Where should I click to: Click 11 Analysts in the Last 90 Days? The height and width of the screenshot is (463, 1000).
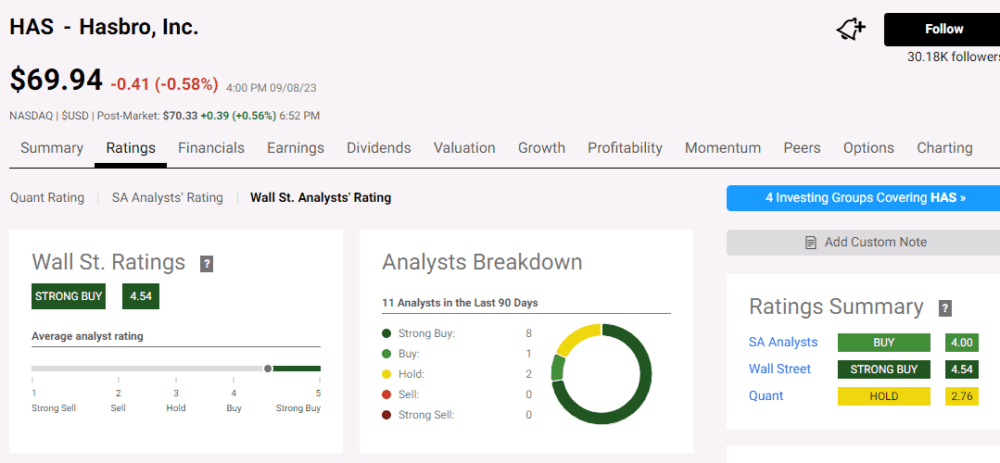click(460, 303)
